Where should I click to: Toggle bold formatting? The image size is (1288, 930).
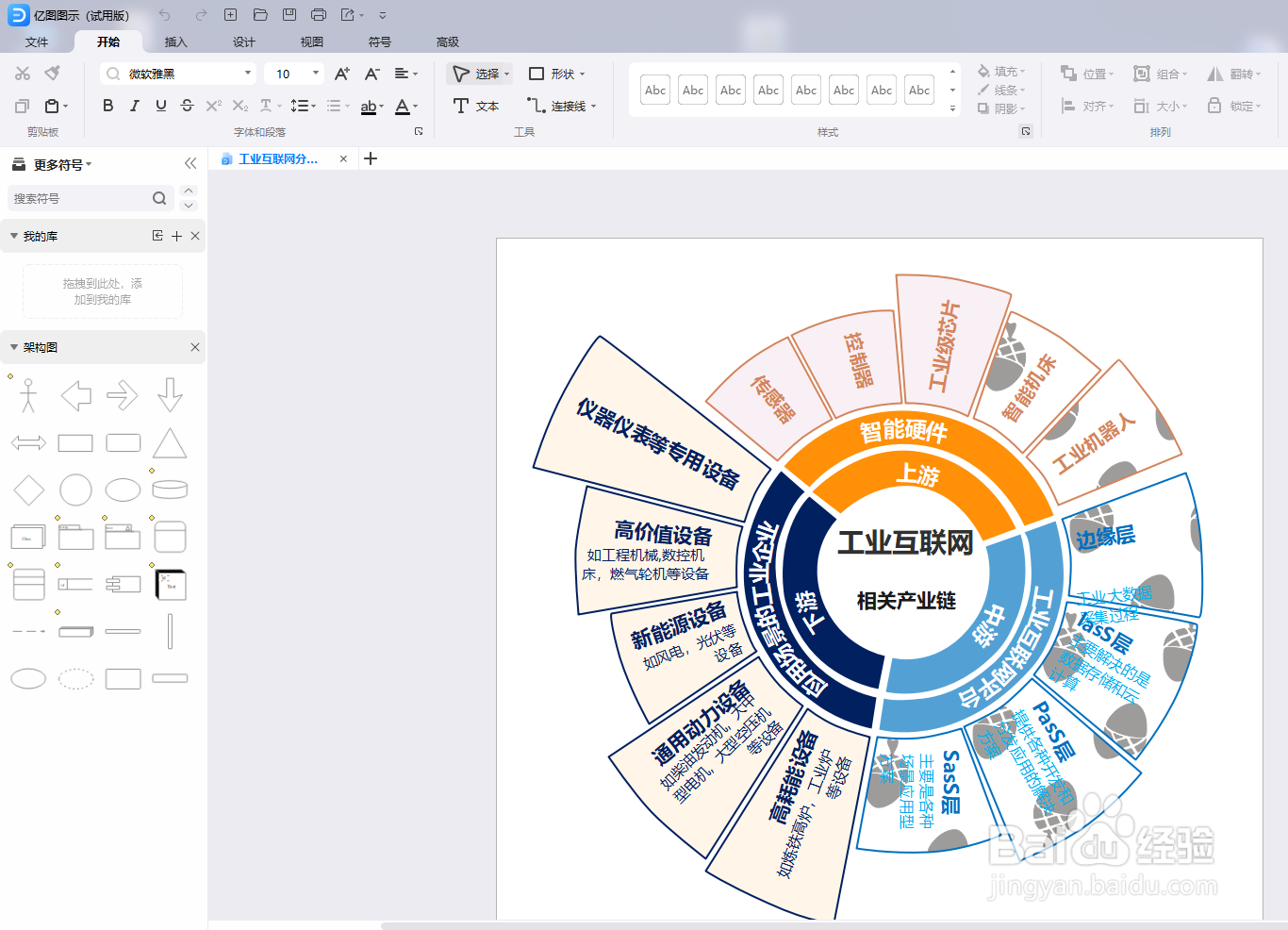tap(108, 106)
